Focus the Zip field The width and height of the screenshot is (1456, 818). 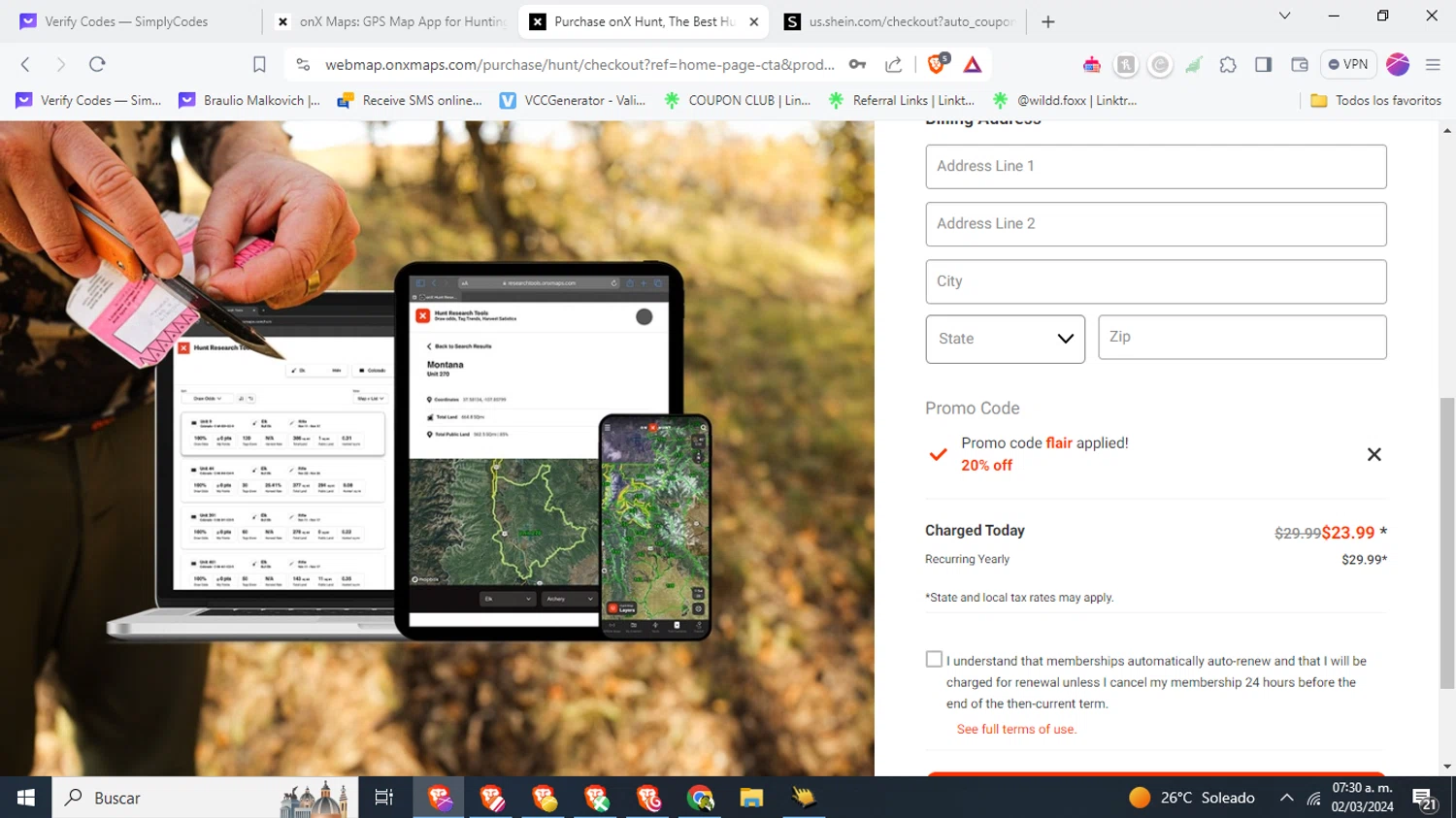[x=1241, y=337]
